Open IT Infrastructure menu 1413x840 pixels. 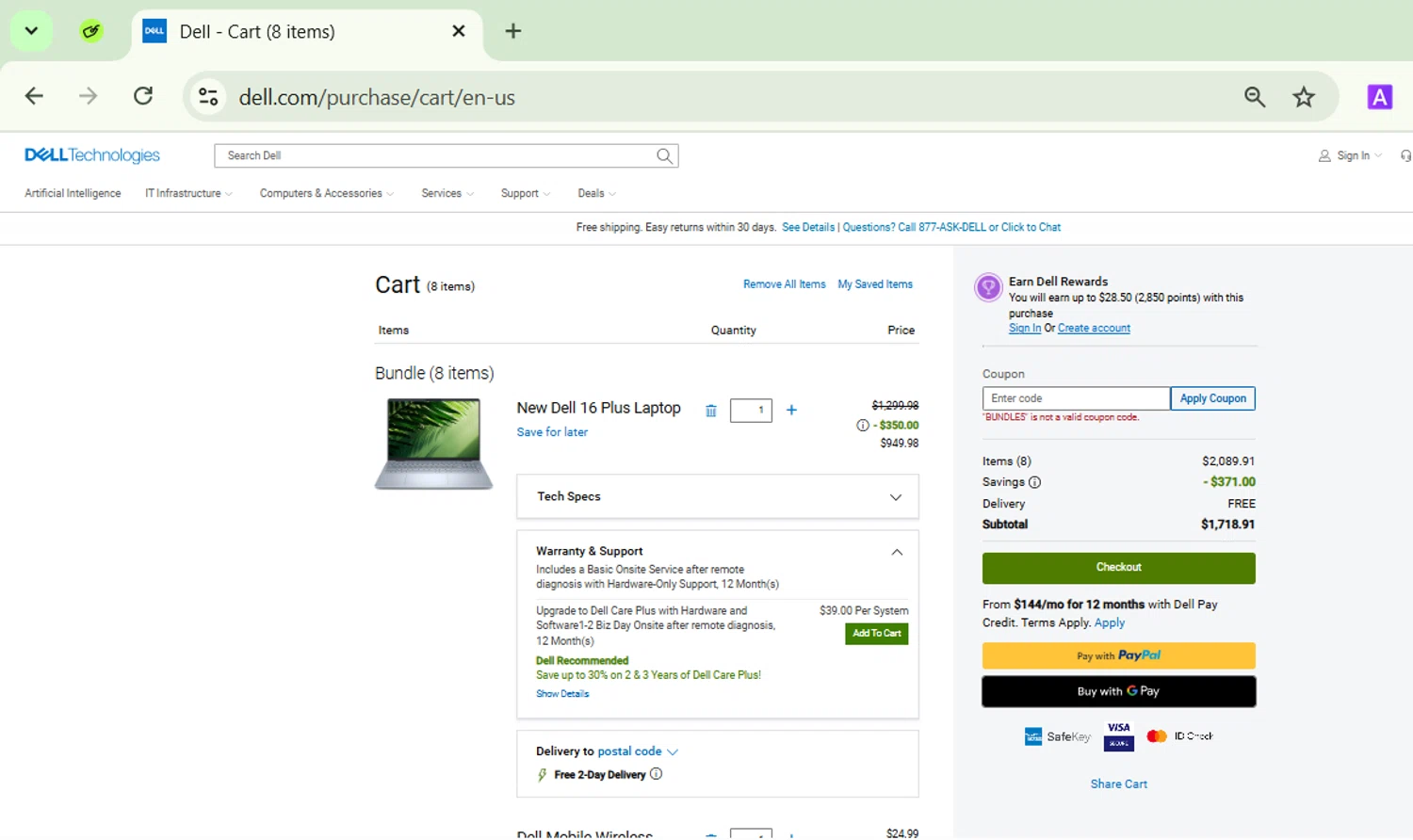click(x=188, y=193)
